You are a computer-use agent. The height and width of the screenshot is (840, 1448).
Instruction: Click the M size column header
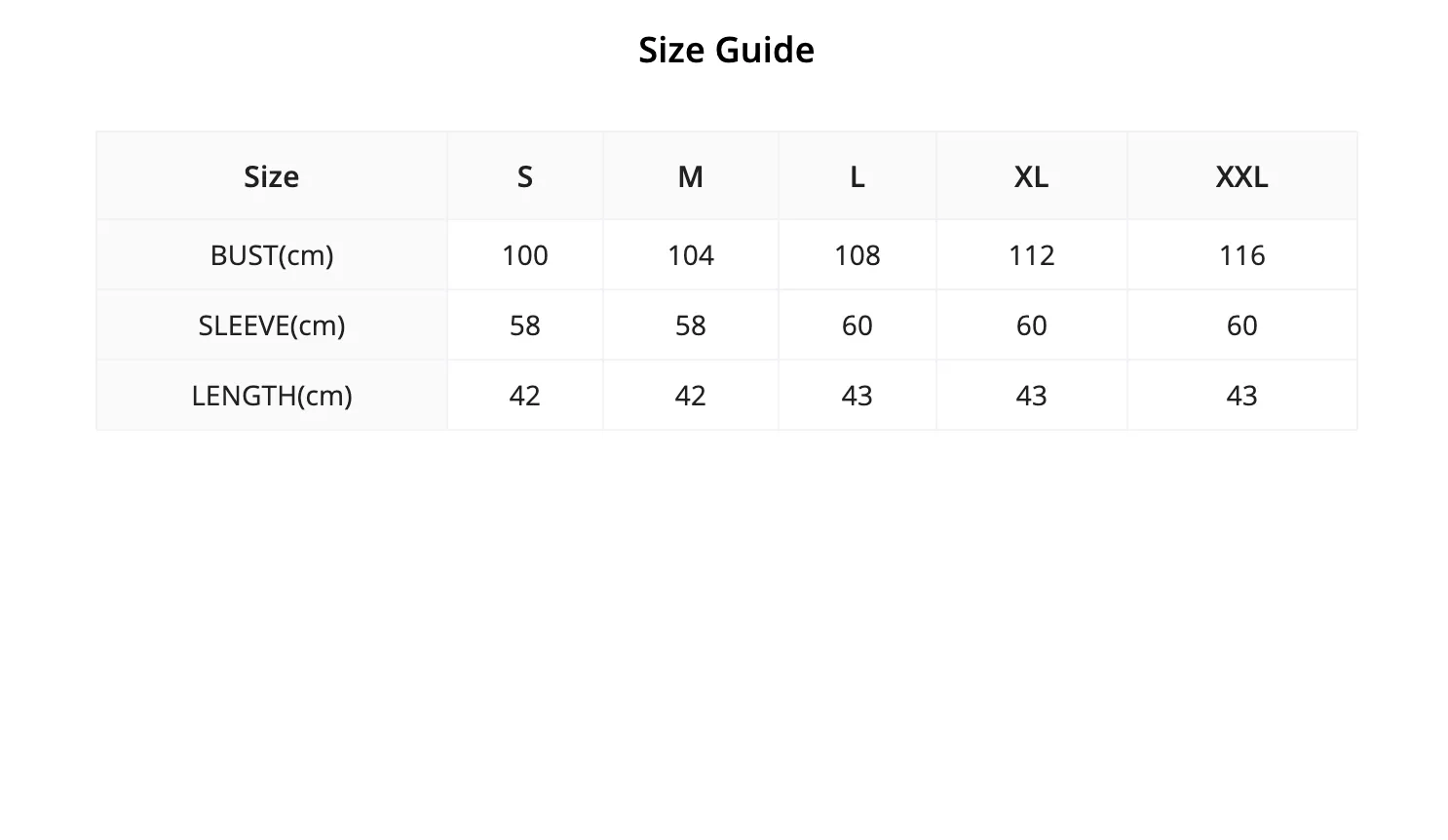(691, 176)
